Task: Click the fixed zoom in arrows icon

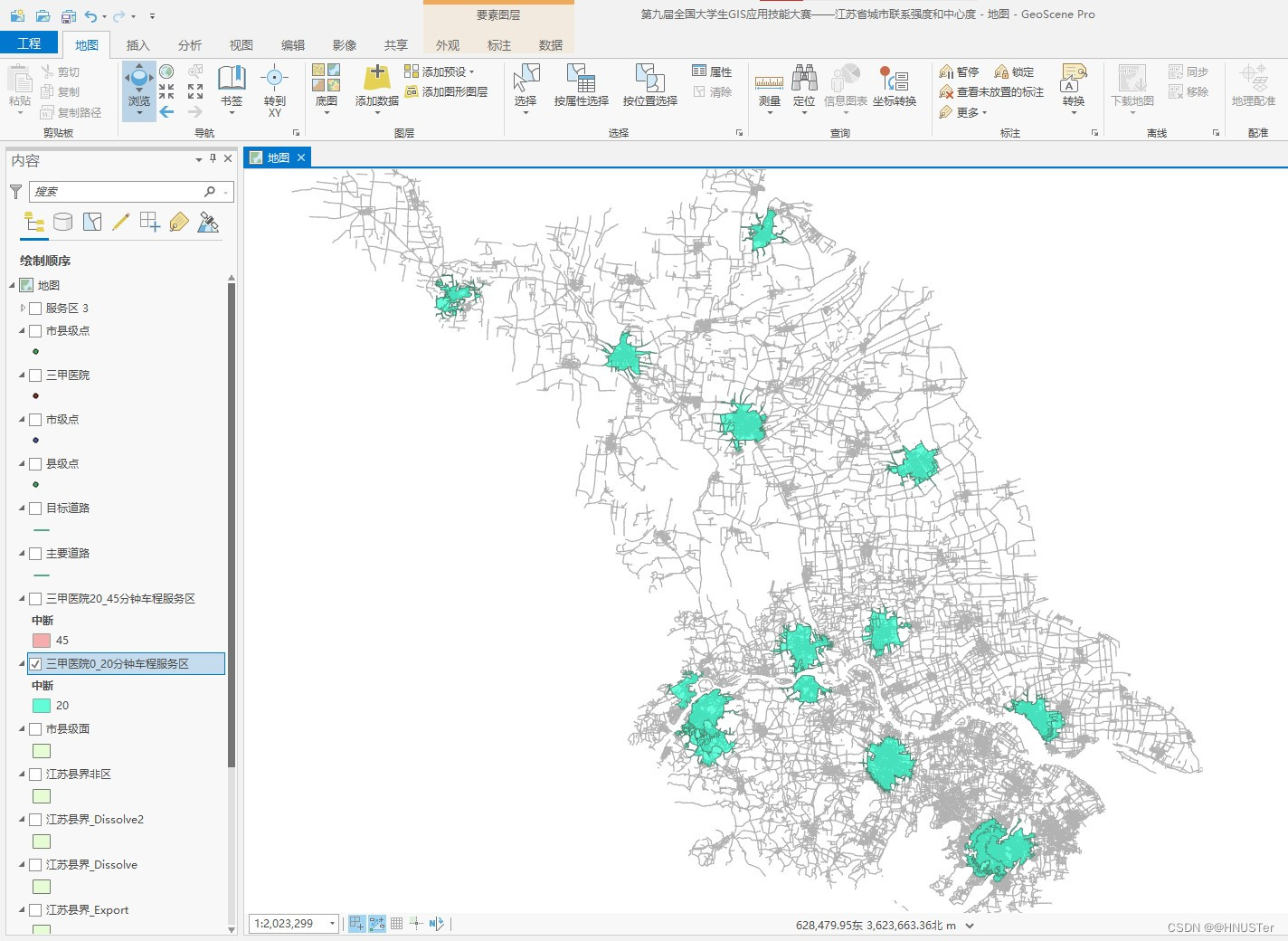Action: pos(166,91)
